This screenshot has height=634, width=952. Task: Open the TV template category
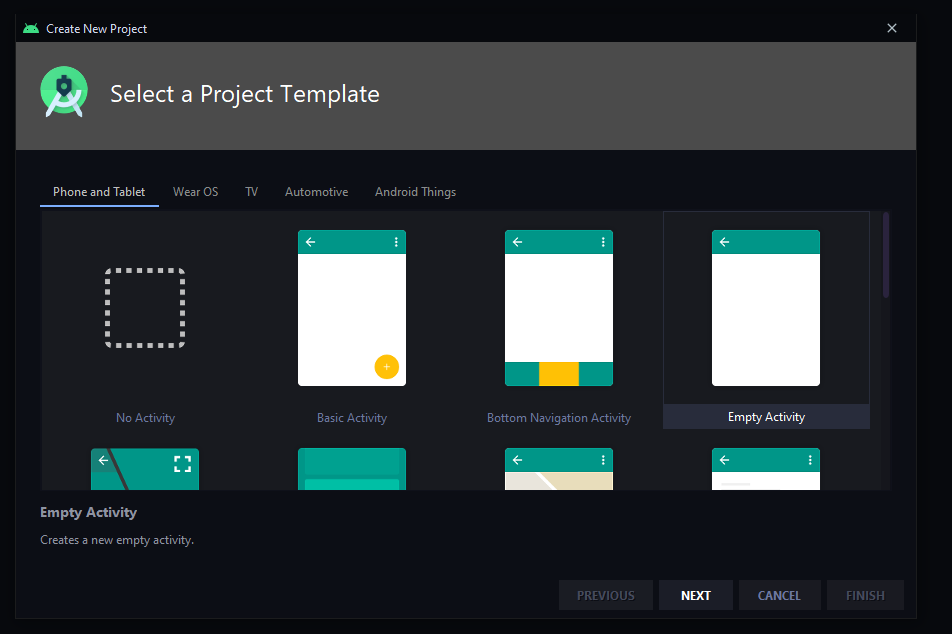point(251,191)
